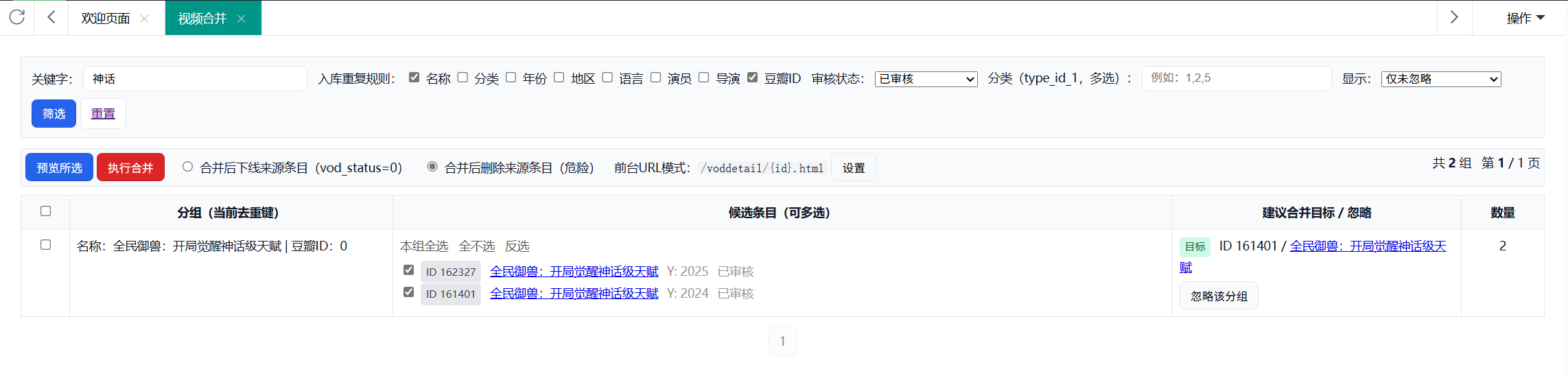Click the left arrow tab scroll icon

(x=51, y=17)
